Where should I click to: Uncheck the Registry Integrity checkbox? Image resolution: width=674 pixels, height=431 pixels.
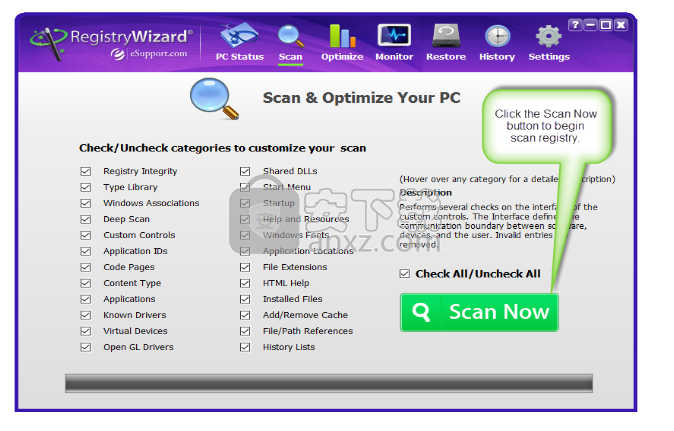pos(86,171)
